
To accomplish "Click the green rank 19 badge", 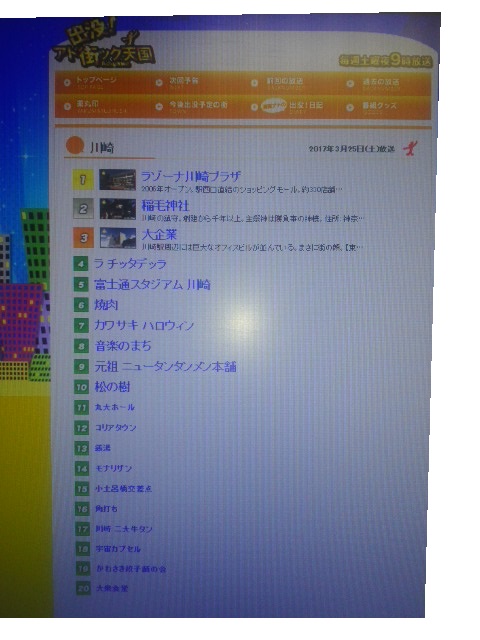I will 83,568.
